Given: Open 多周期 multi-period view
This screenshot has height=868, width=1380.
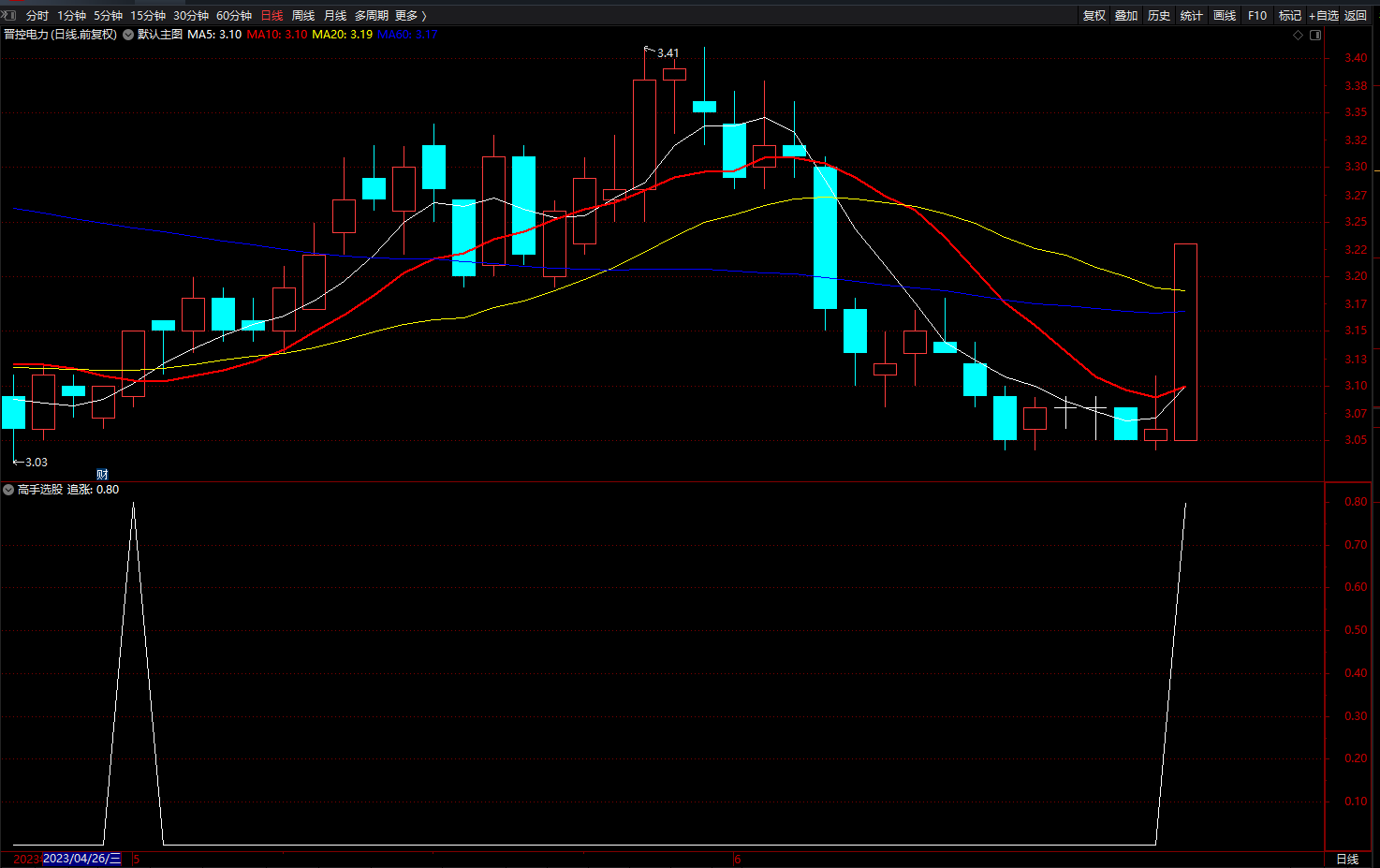Looking at the screenshot, I should pos(371,16).
